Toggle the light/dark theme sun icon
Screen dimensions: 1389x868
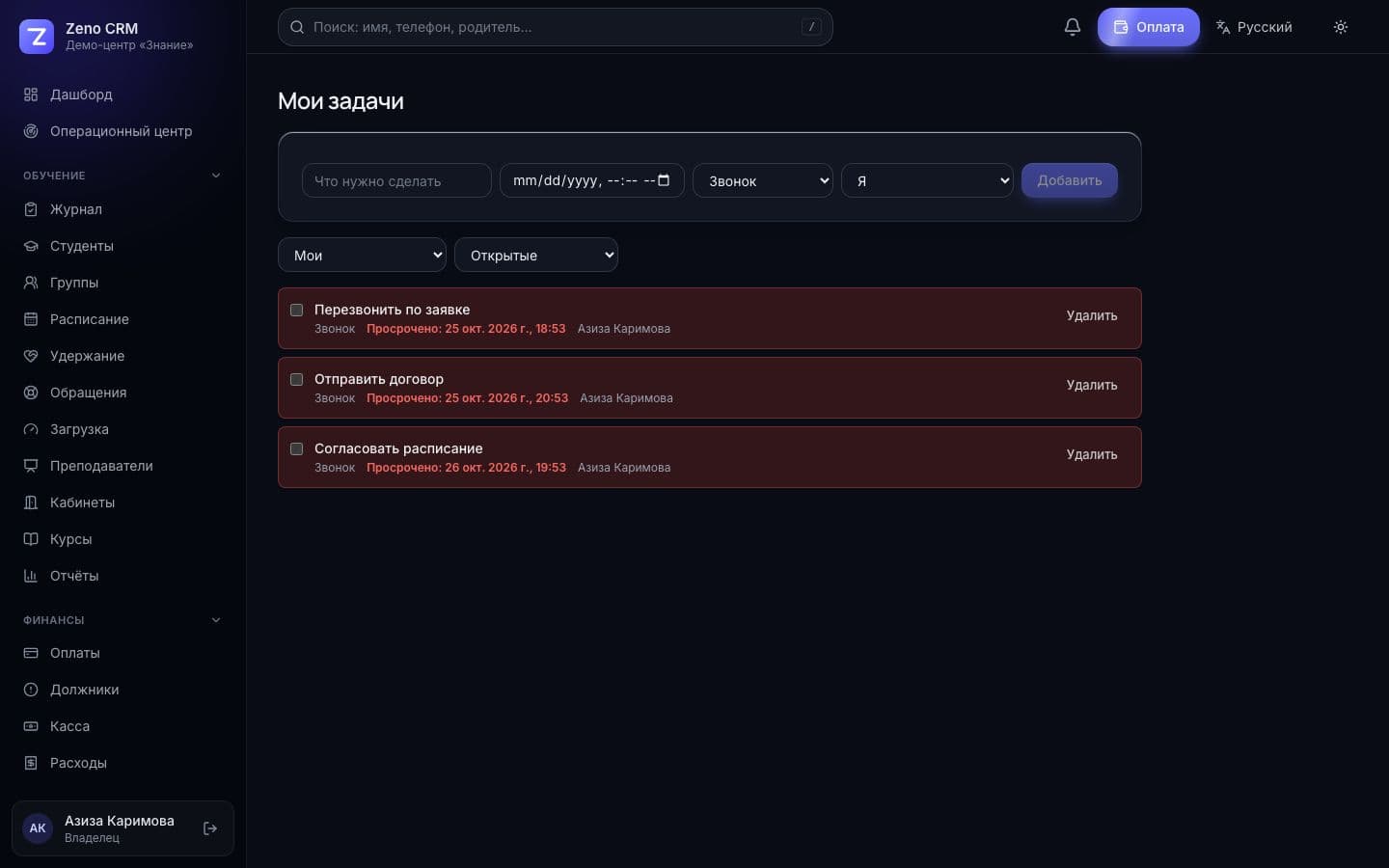tap(1340, 27)
